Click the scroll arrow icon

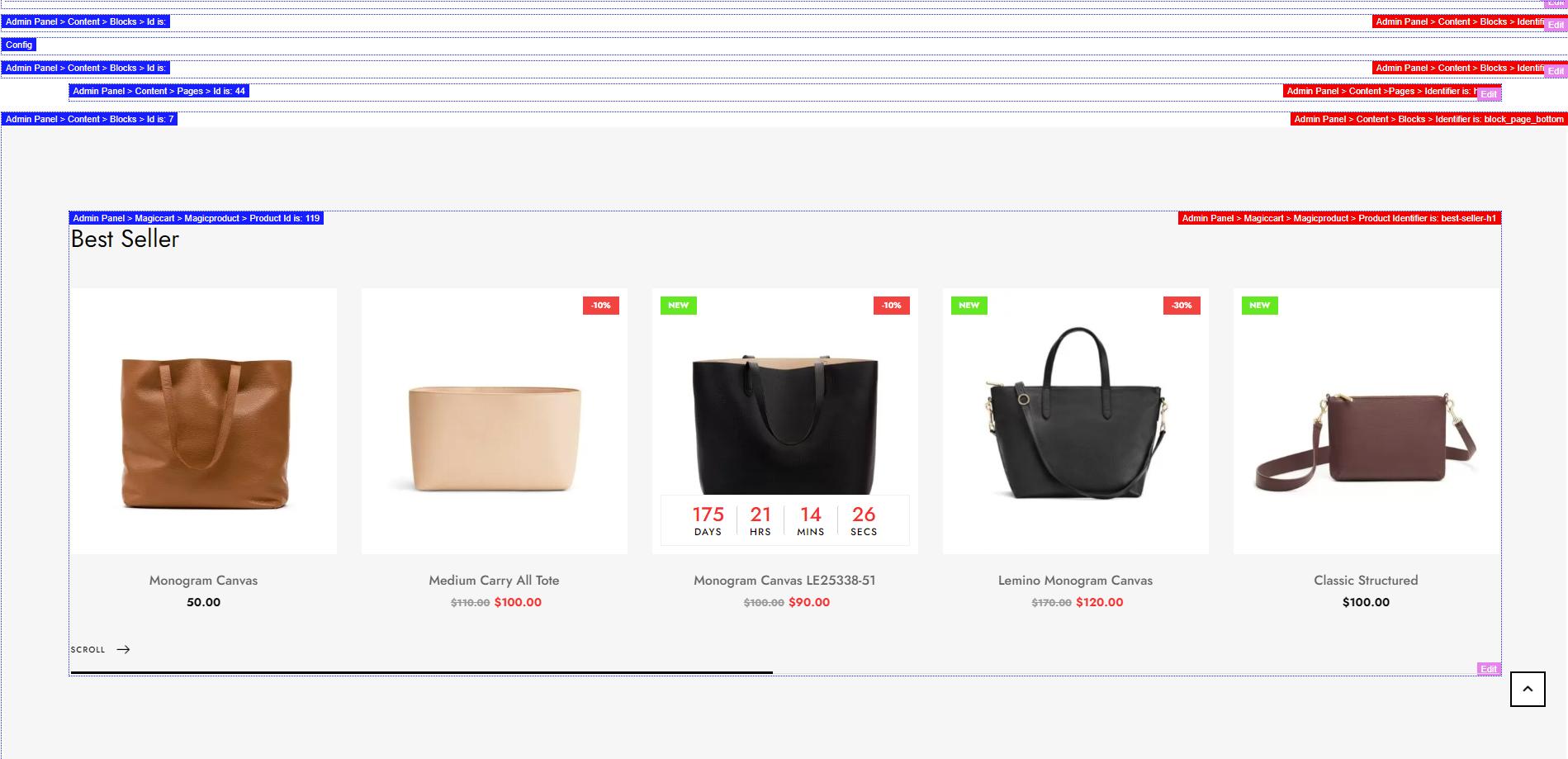coord(123,649)
